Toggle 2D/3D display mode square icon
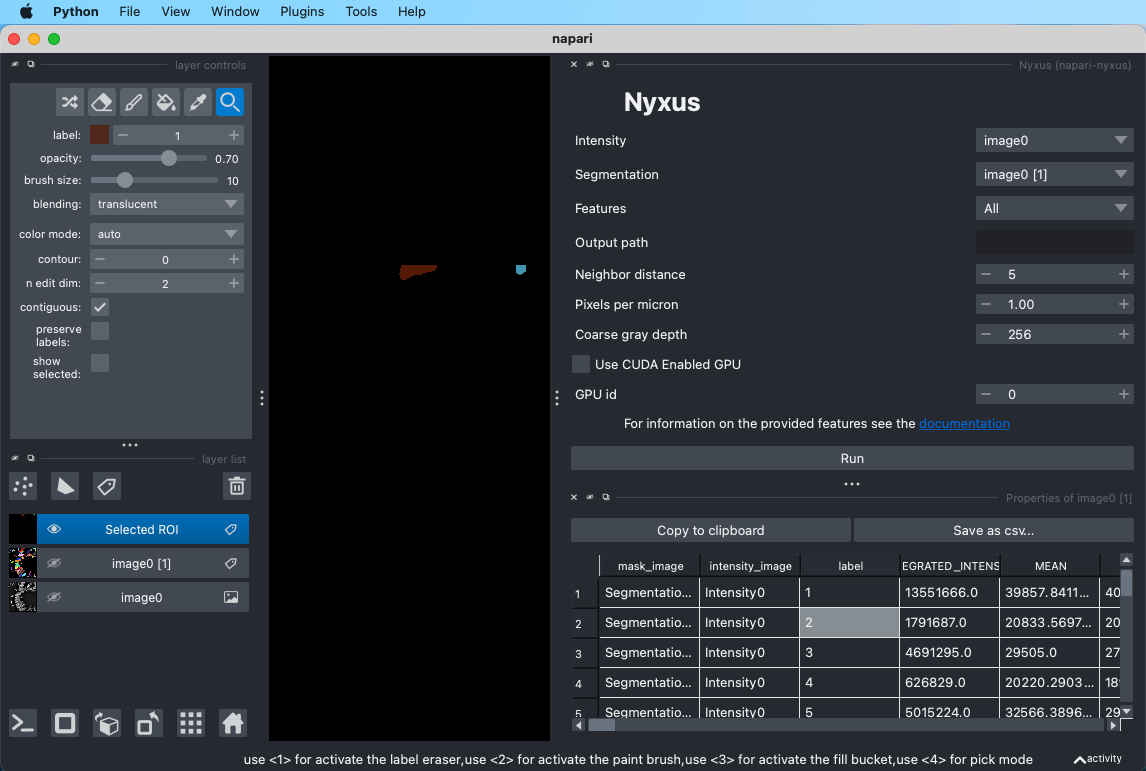This screenshot has width=1146, height=771. point(65,723)
